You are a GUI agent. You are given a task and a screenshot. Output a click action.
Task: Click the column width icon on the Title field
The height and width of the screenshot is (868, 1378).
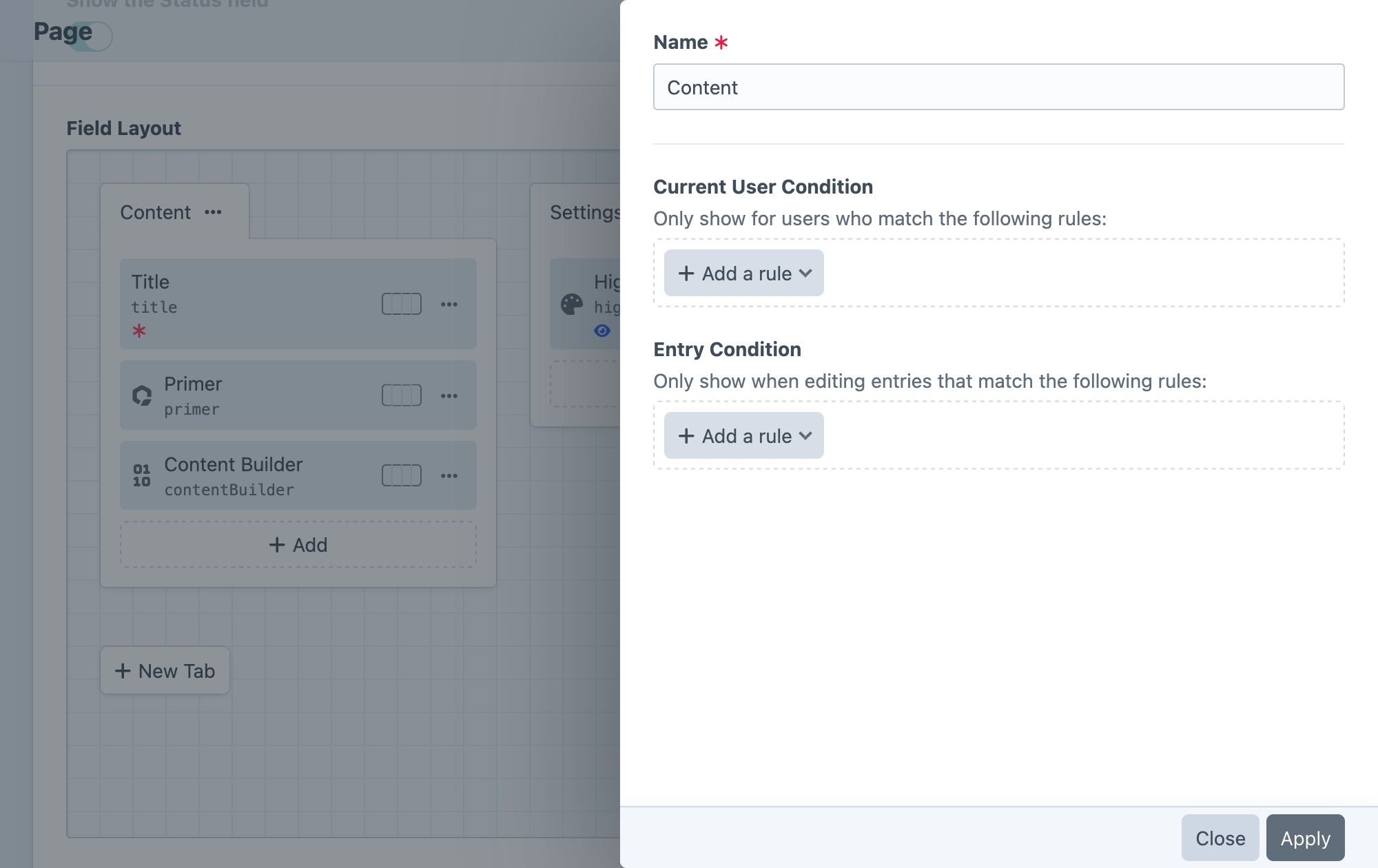pos(402,304)
